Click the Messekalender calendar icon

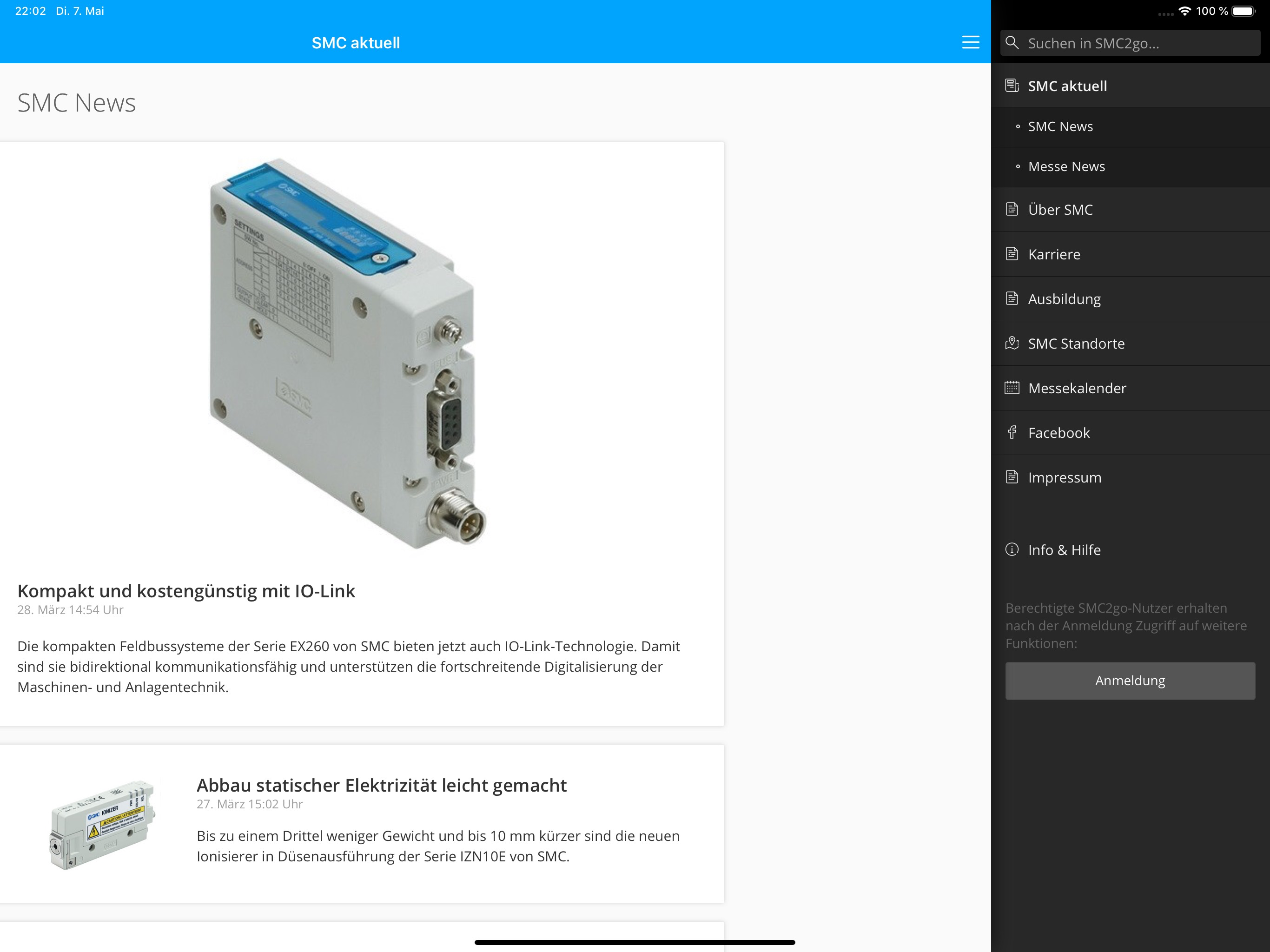pos(1012,388)
